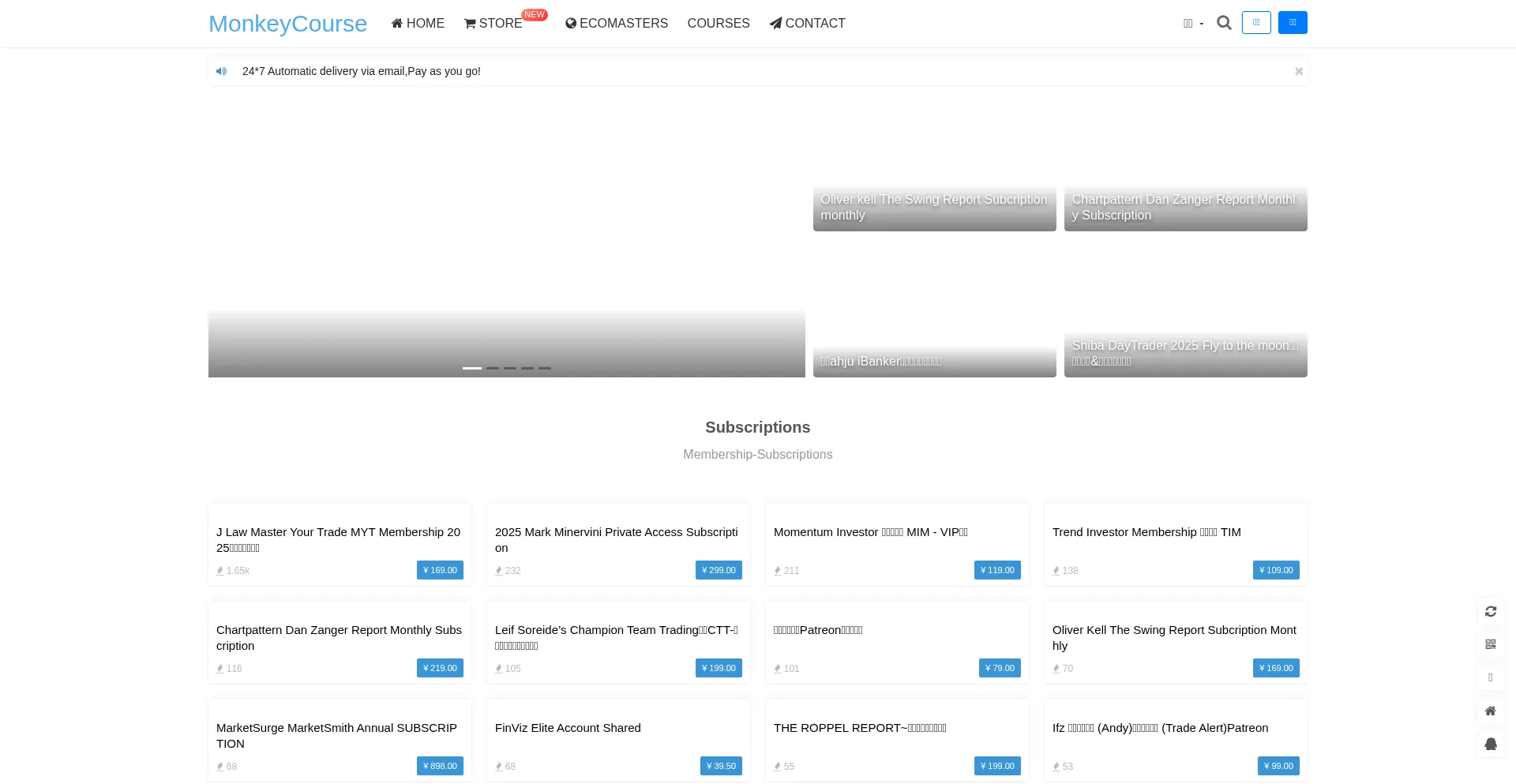The height and width of the screenshot is (784, 1516).
Task: Click the QR code icon in side toolbar
Action: point(1491,644)
